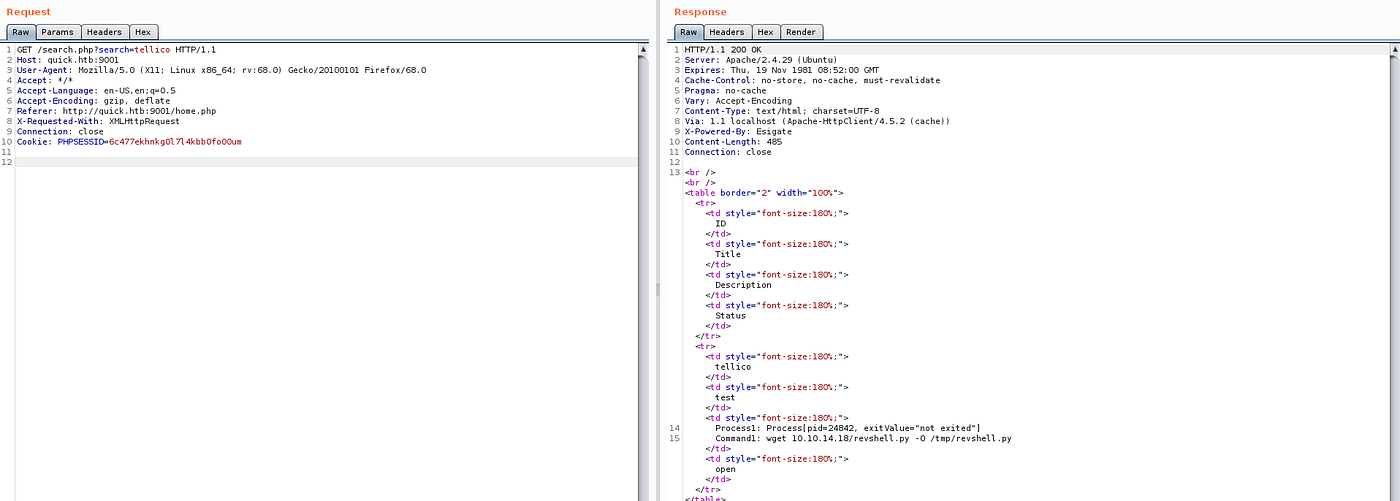Click the 'Server: Apache/2.4.29 (Ubuntu)' line
This screenshot has width=1400, height=501.
pyautogui.click(x=761, y=59)
